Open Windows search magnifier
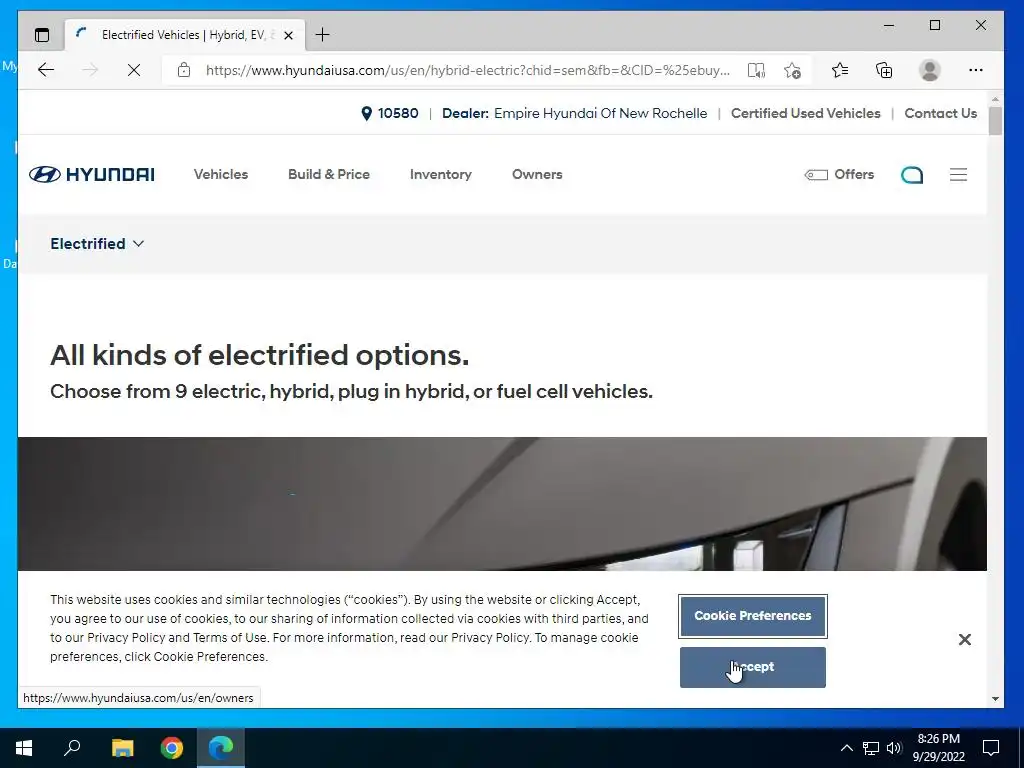 (72, 747)
